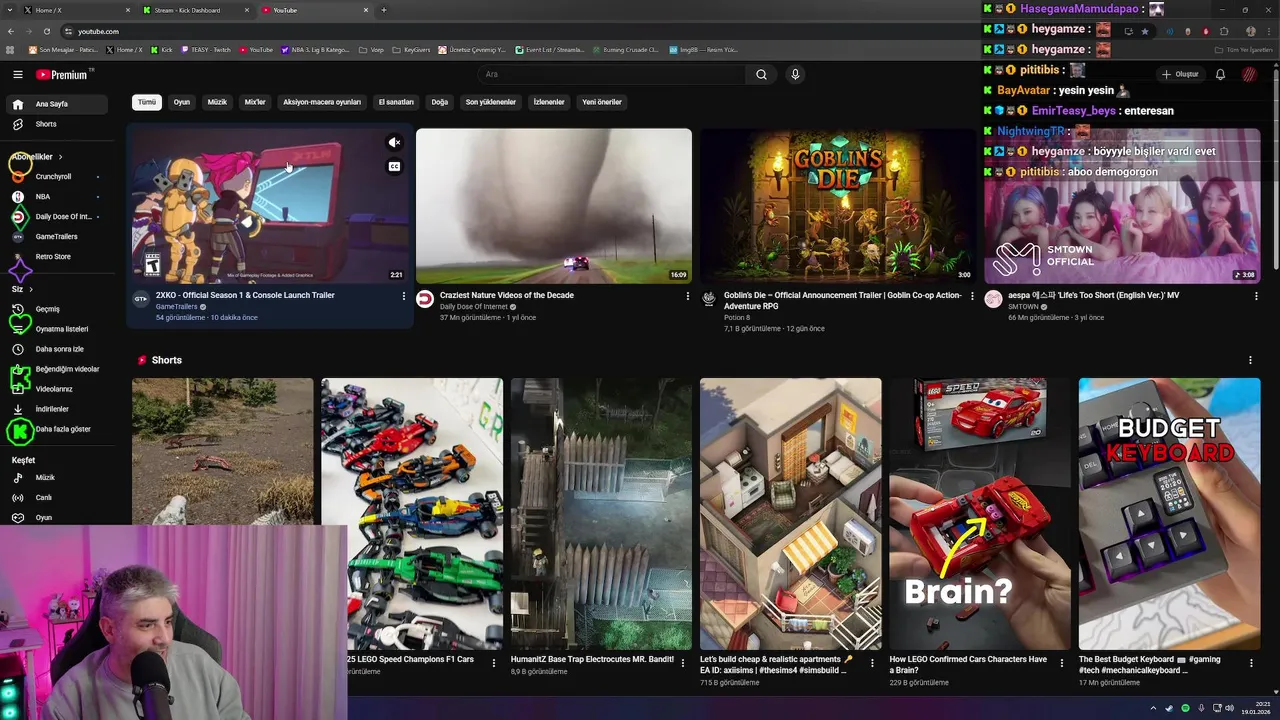
Task: Open the Goblins Die trailer thumbnail
Action: pos(838,206)
